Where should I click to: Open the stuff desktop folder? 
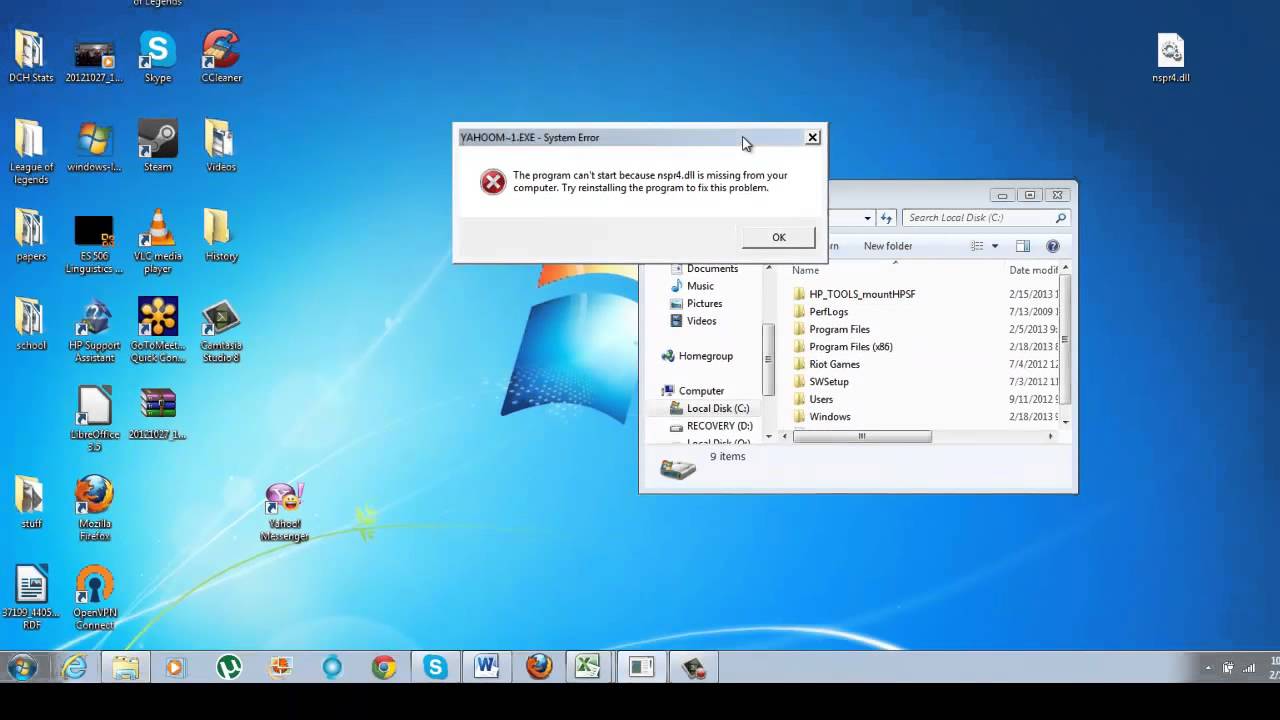(31, 503)
